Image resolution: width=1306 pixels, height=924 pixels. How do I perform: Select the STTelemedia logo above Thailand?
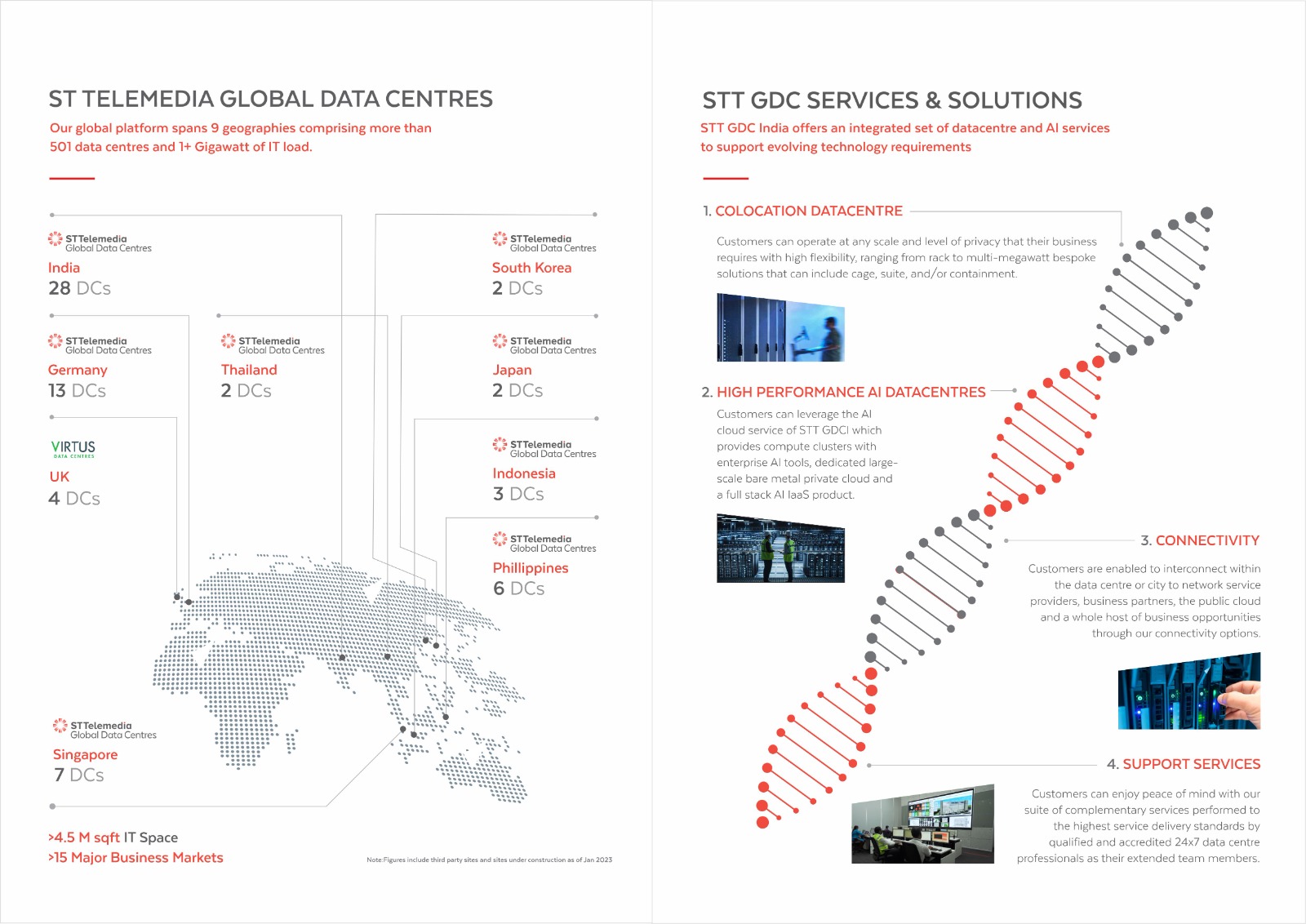pyautogui.click(x=273, y=344)
